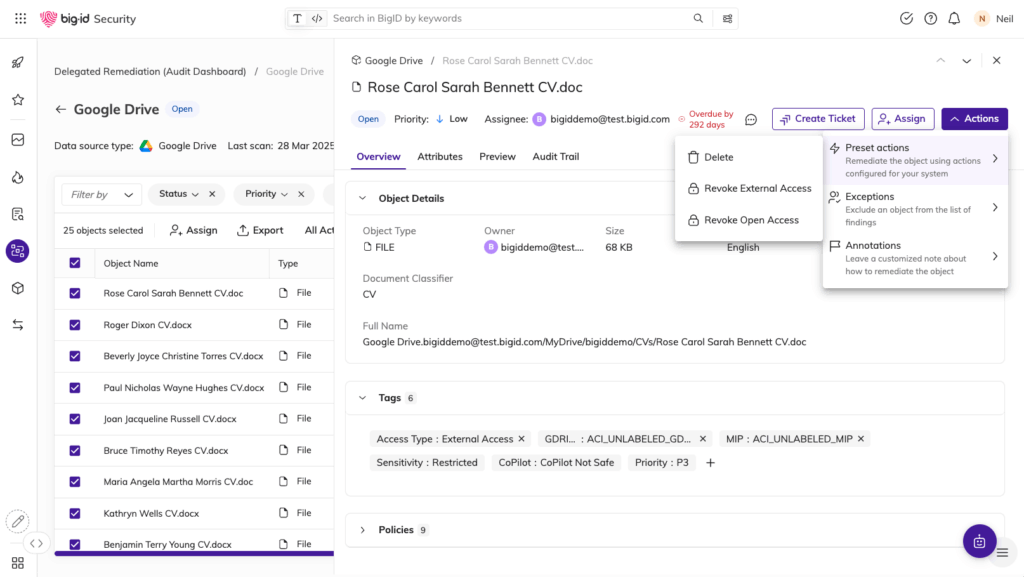
Task: Switch search to text mode T icon
Action: click(297, 18)
